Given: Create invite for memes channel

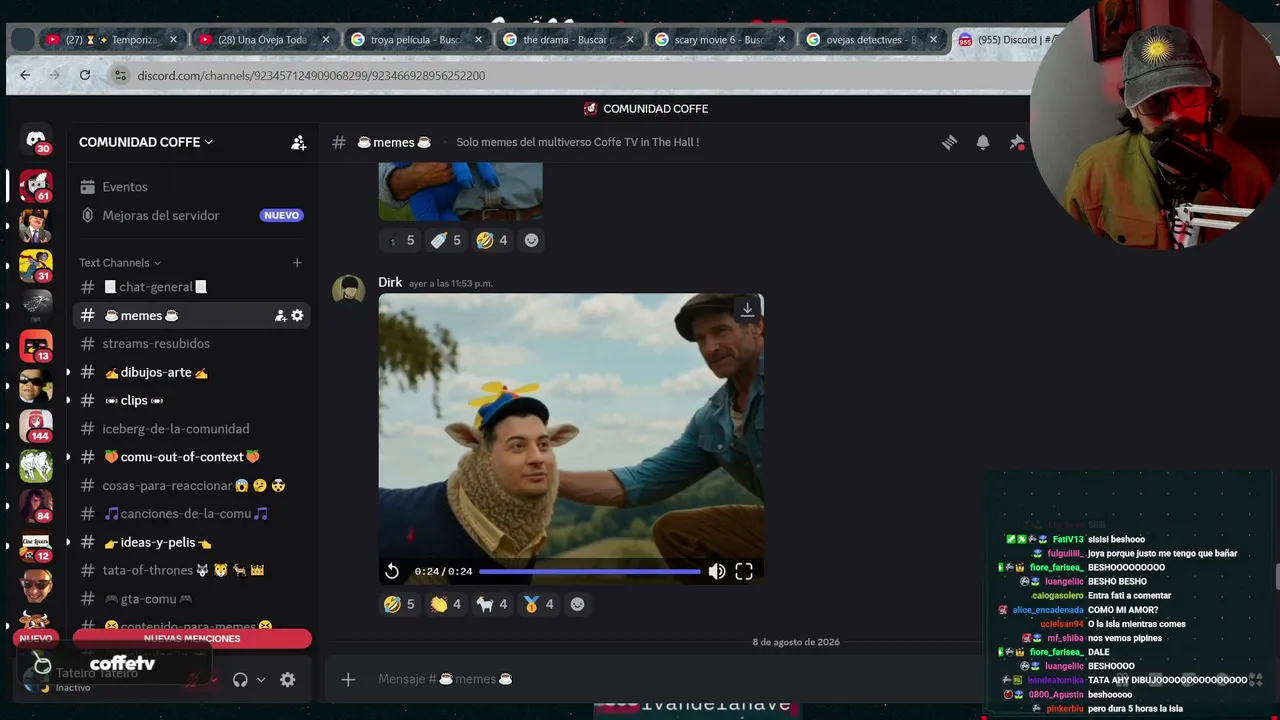Looking at the screenshot, I should 280,316.
